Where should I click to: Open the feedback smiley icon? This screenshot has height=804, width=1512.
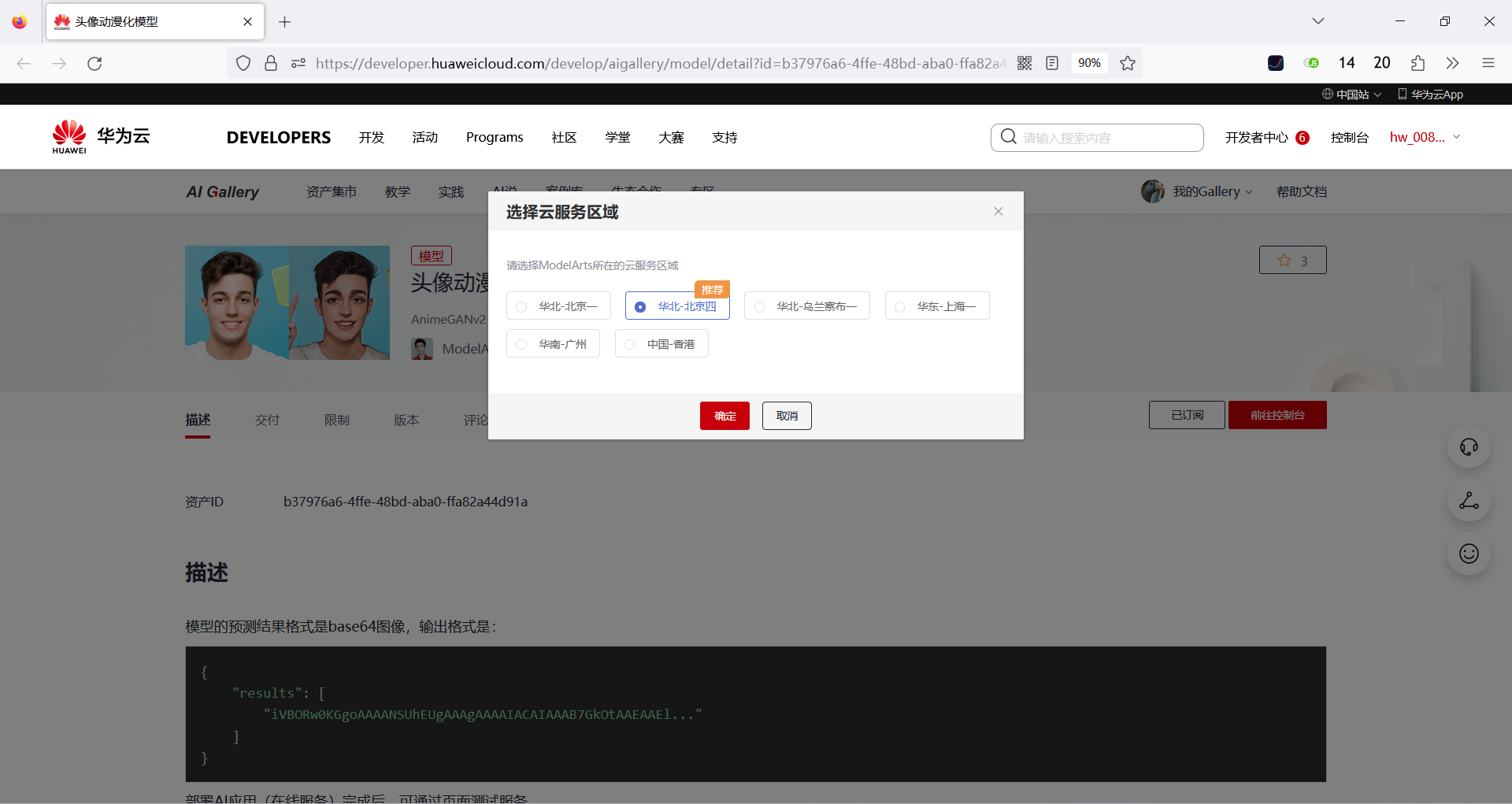[1468, 554]
